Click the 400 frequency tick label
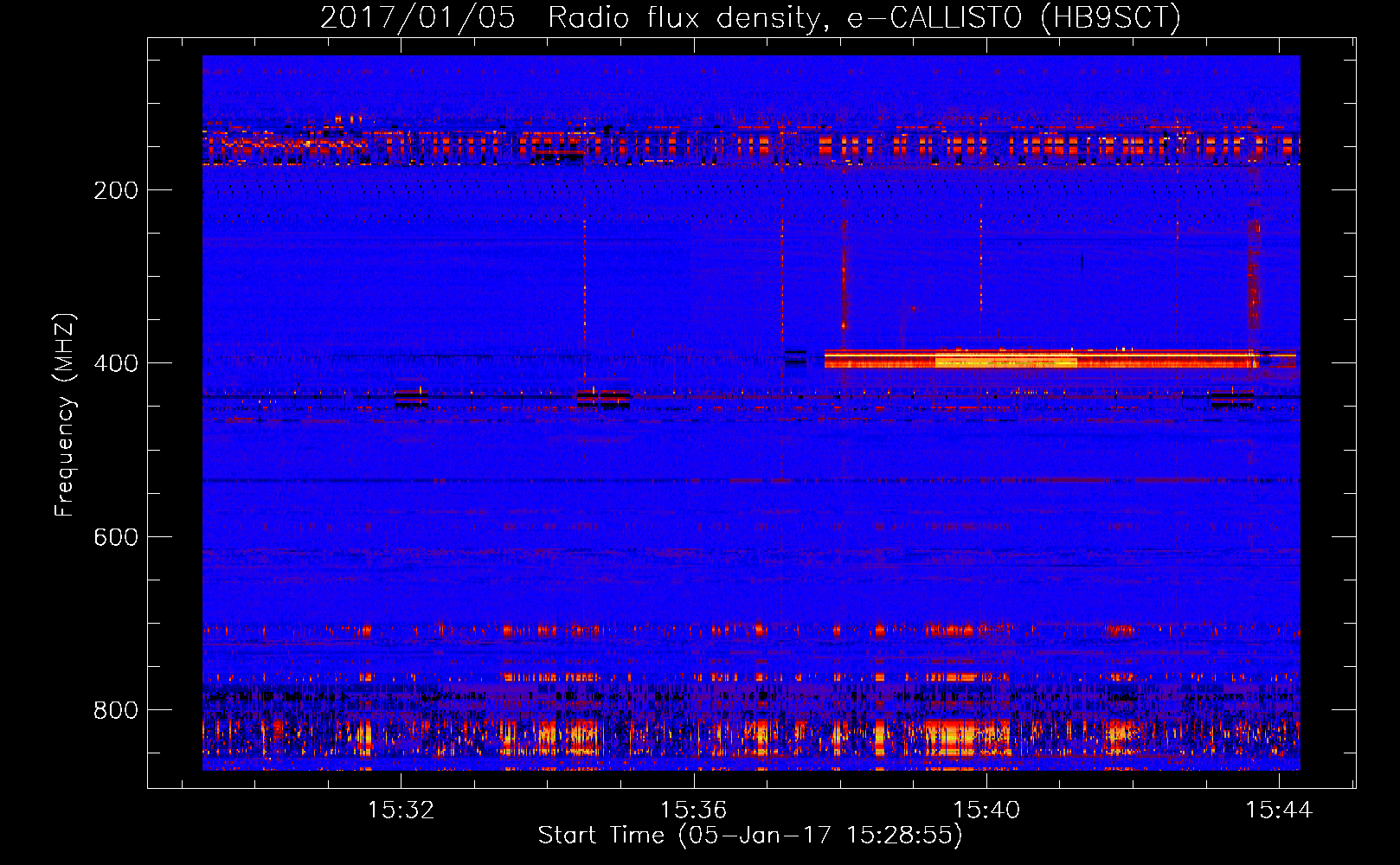Screen dimensions: 1400x865 [116, 363]
